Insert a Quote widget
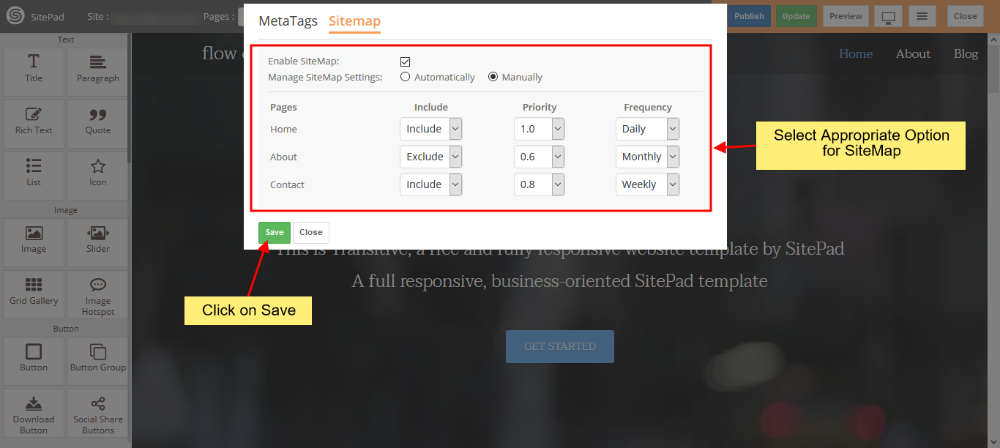This screenshot has width=1000, height=448. [98, 123]
